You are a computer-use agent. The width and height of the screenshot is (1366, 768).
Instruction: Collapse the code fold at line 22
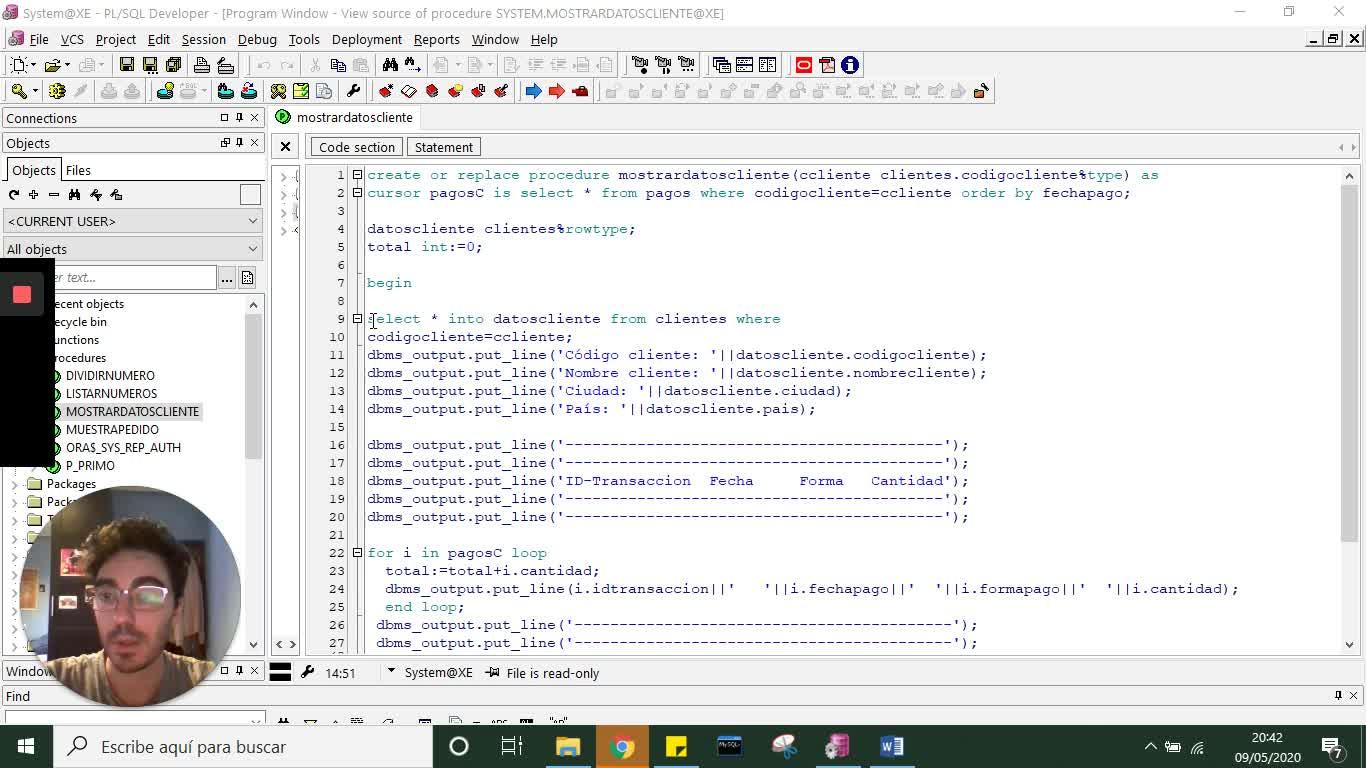(x=357, y=553)
